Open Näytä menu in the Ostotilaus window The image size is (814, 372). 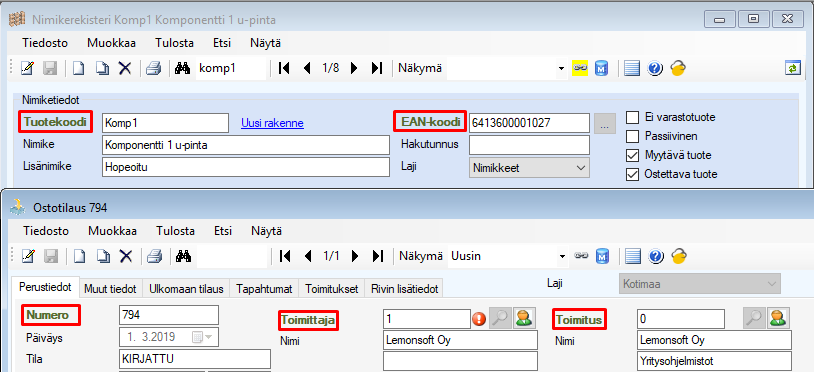click(266, 230)
